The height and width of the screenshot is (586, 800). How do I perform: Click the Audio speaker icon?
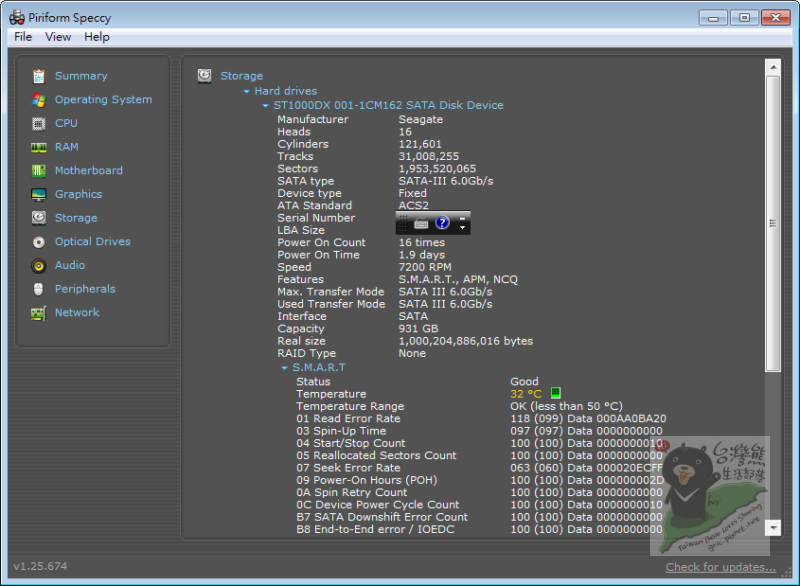coord(39,266)
